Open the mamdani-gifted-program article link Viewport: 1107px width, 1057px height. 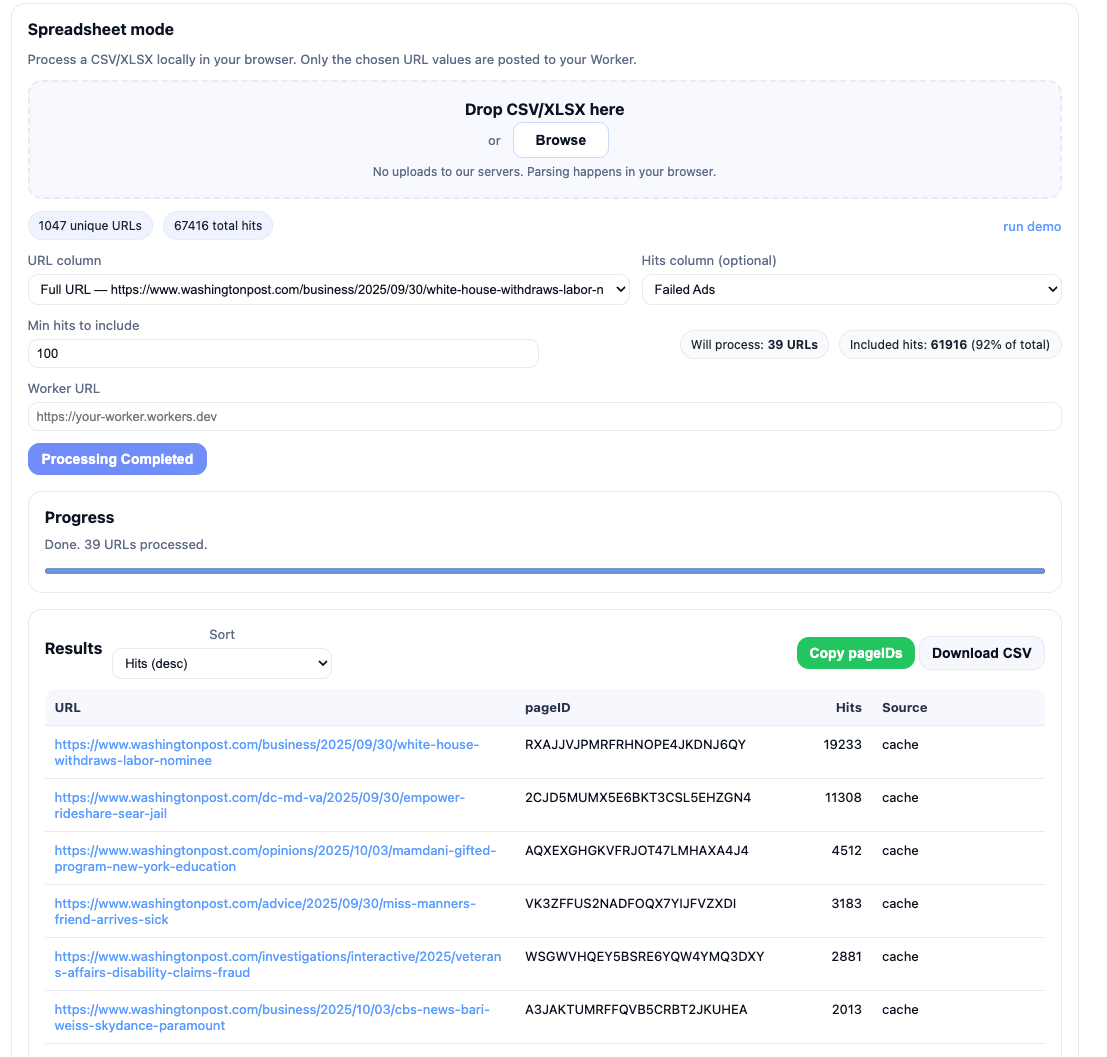[x=274, y=859]
